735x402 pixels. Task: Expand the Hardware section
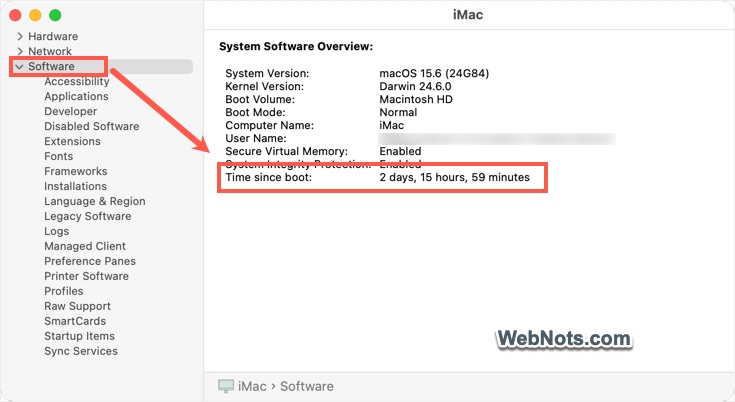pos(20,36)
